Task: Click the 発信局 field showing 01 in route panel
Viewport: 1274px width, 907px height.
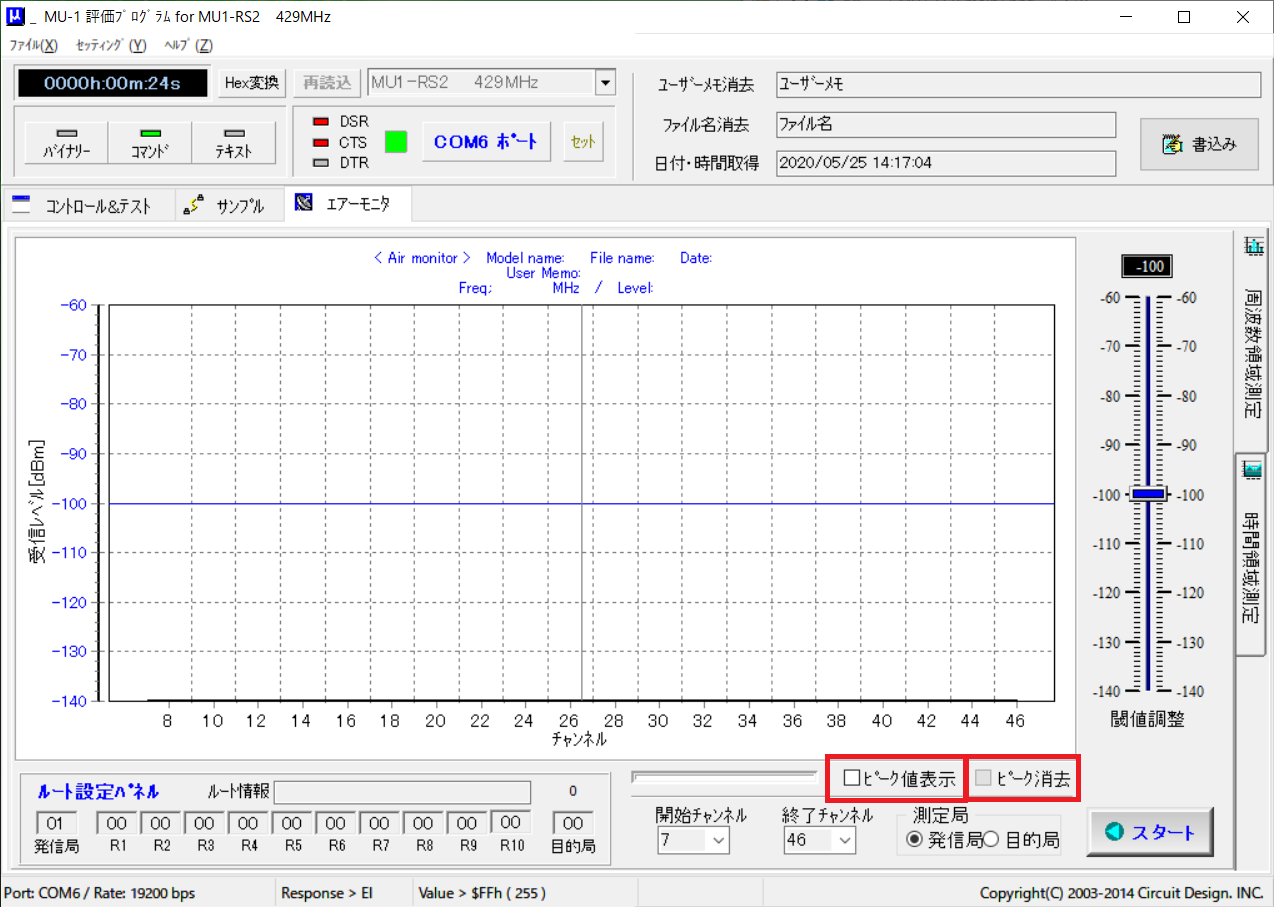Action: click(56, 823)
